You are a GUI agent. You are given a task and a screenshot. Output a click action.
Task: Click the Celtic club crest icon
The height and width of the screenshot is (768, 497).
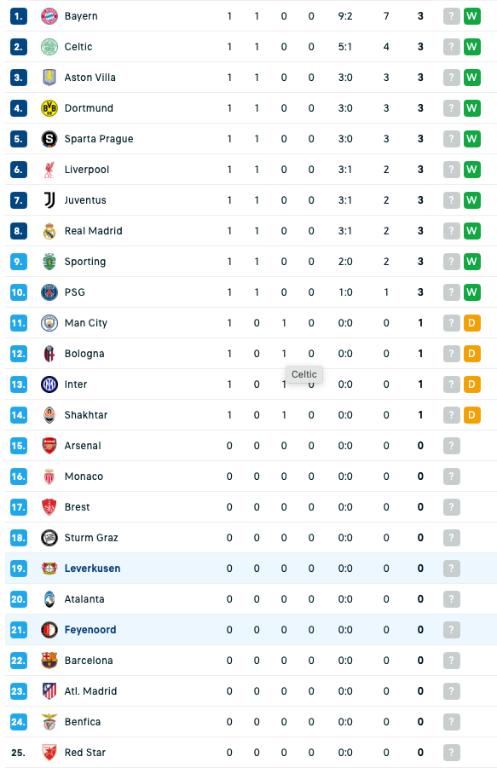(x=49, y=47)
